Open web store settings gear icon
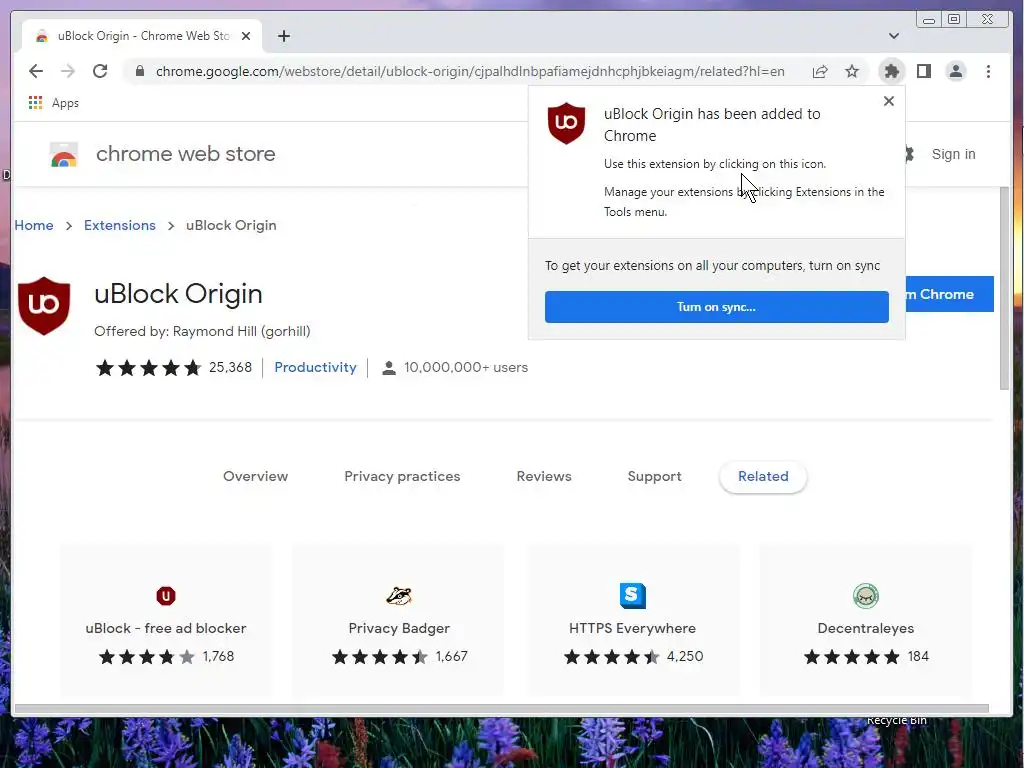 [909, 154]
